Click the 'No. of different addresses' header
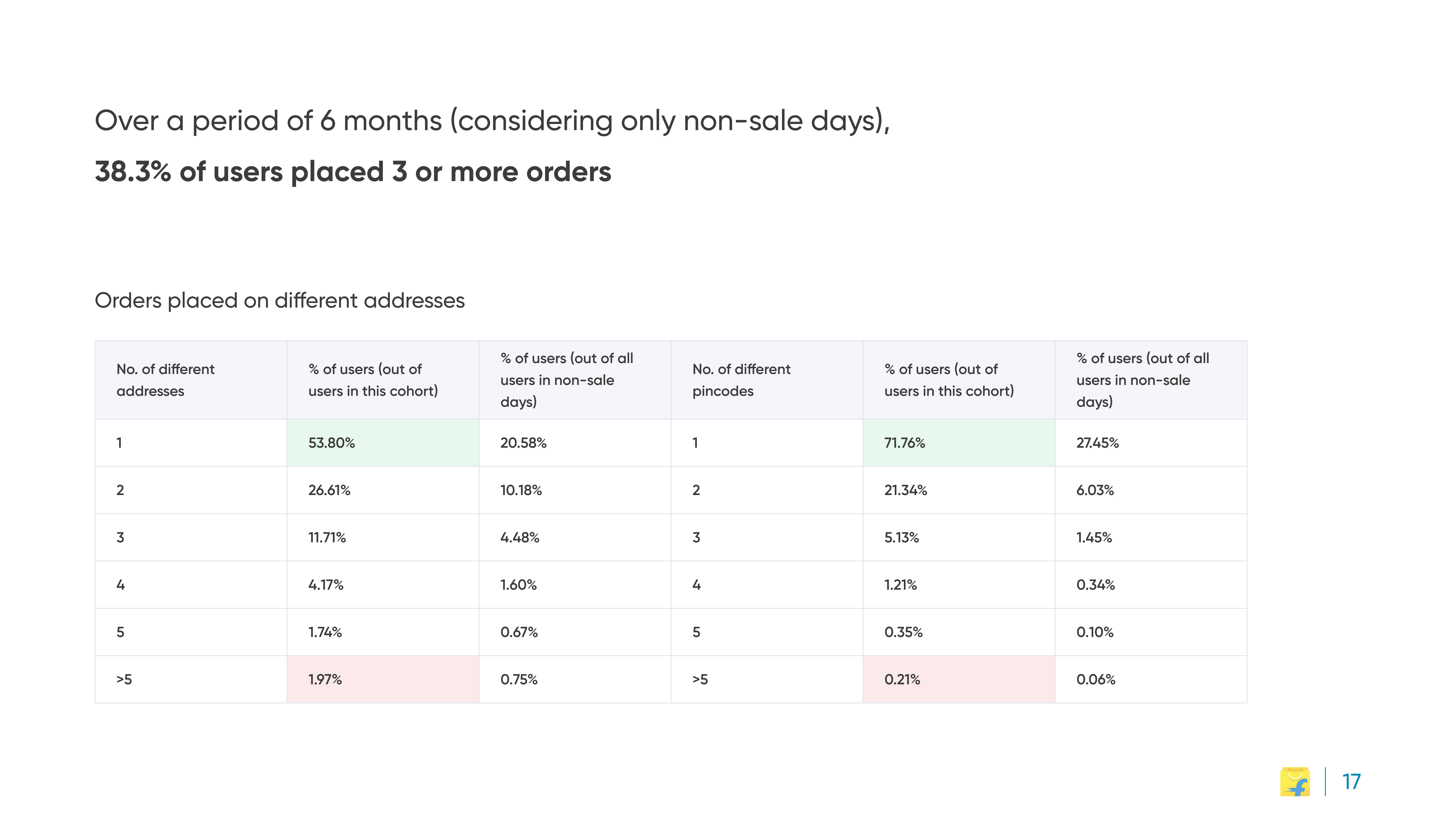Screen dimensions: 1456x819 tap(191, 380)
